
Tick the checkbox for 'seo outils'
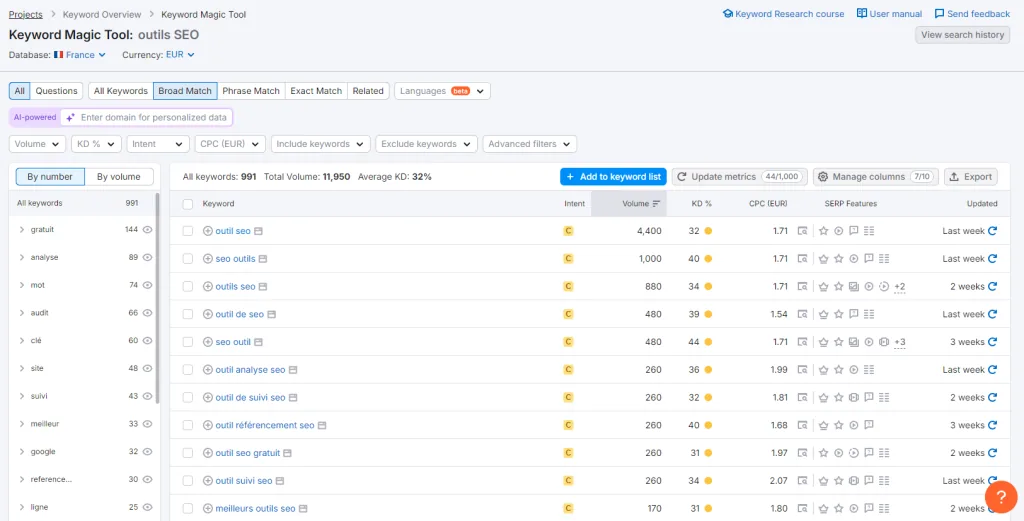point(188,259)
